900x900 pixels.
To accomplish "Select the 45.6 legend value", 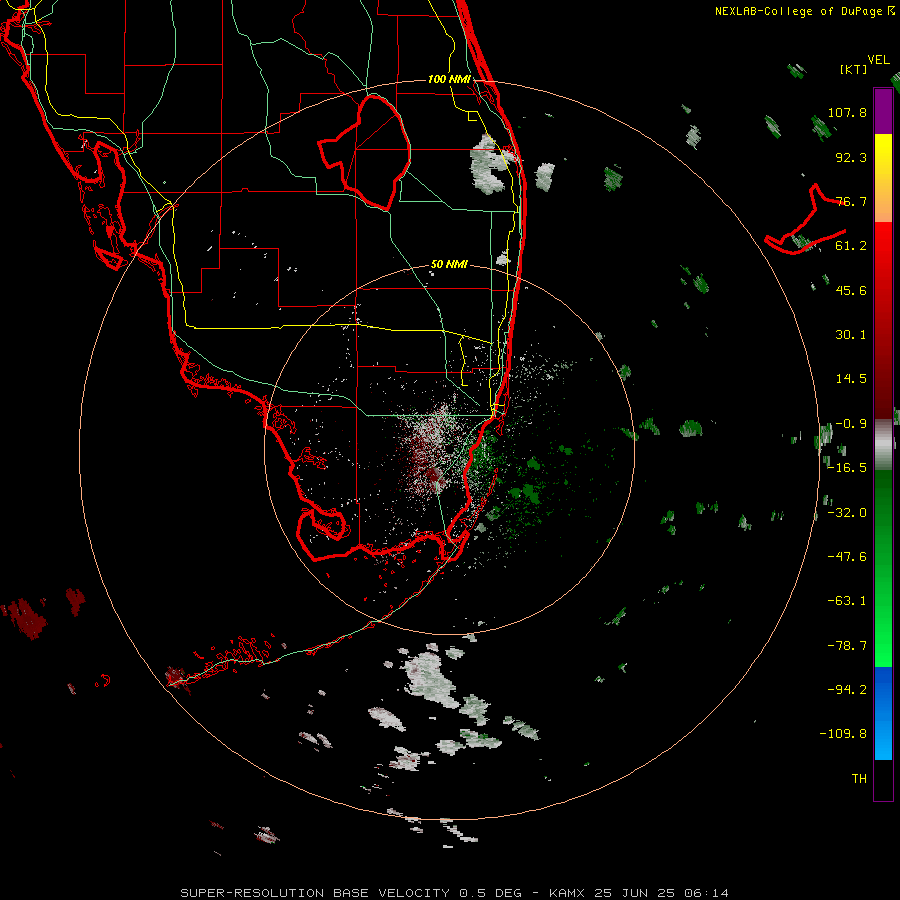I will coord(851,290).
